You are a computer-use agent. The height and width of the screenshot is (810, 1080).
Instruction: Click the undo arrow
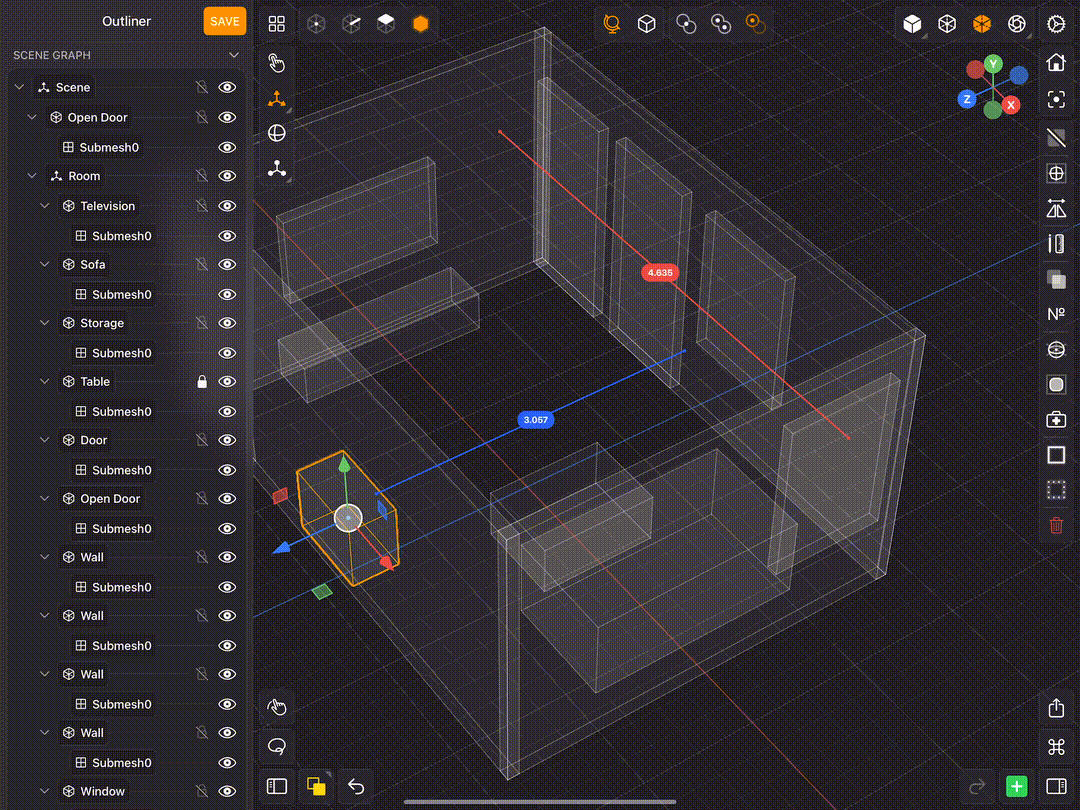[355, 786]
